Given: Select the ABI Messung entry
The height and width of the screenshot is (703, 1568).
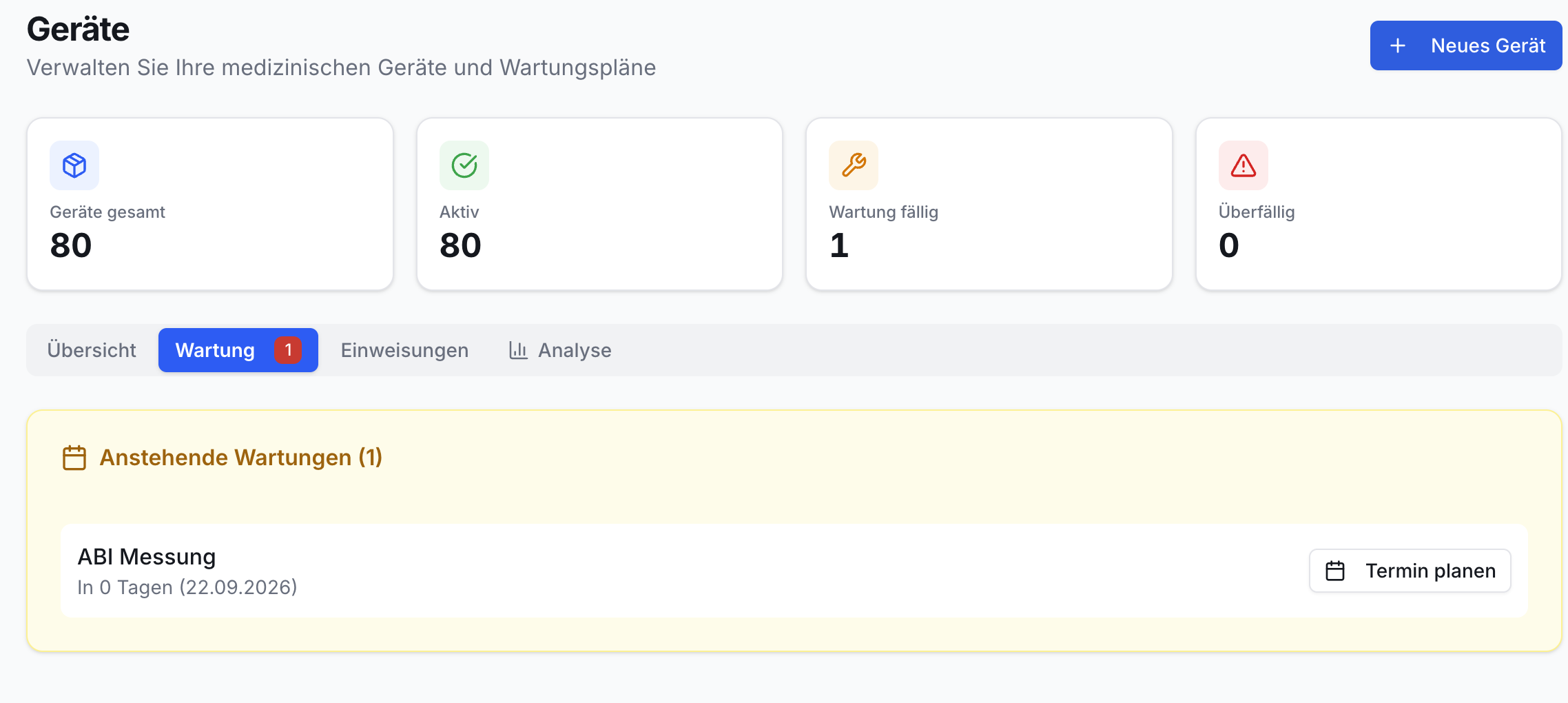Looking at the screenshot, I should coord(794,571).
